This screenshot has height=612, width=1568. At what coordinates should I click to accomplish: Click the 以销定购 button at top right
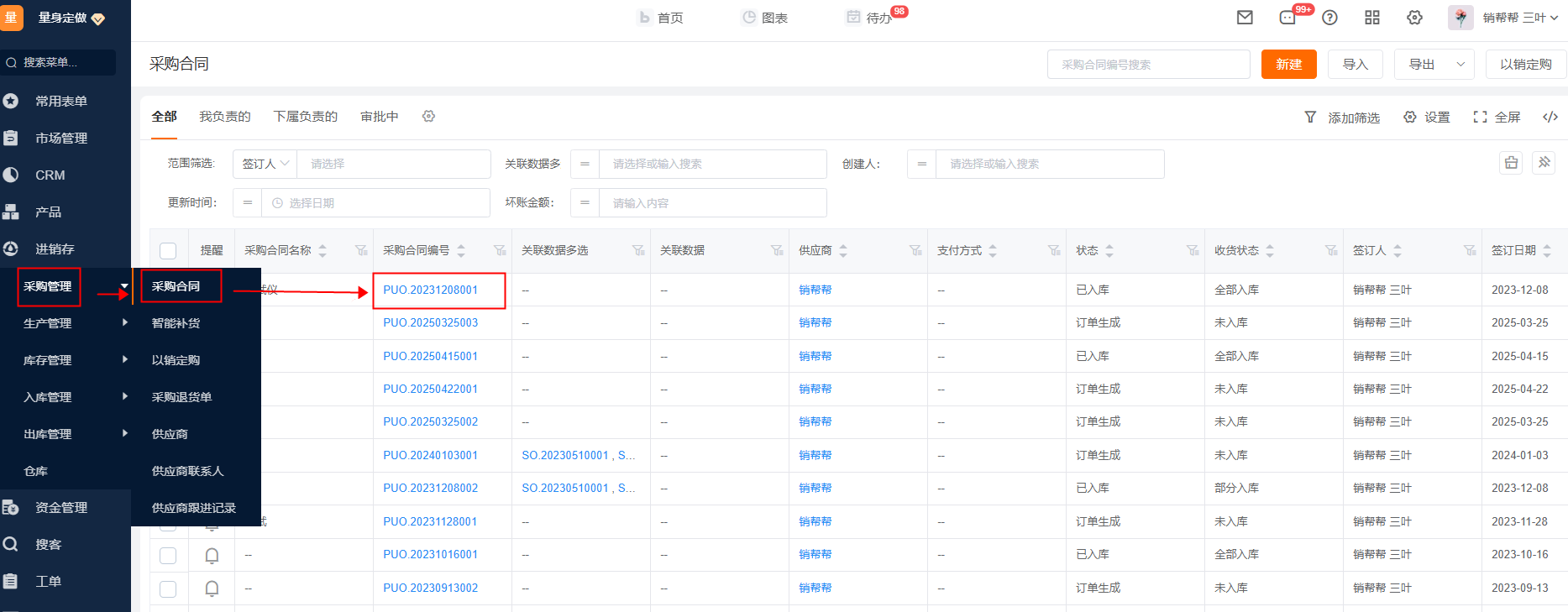[x=1526, y=65]
